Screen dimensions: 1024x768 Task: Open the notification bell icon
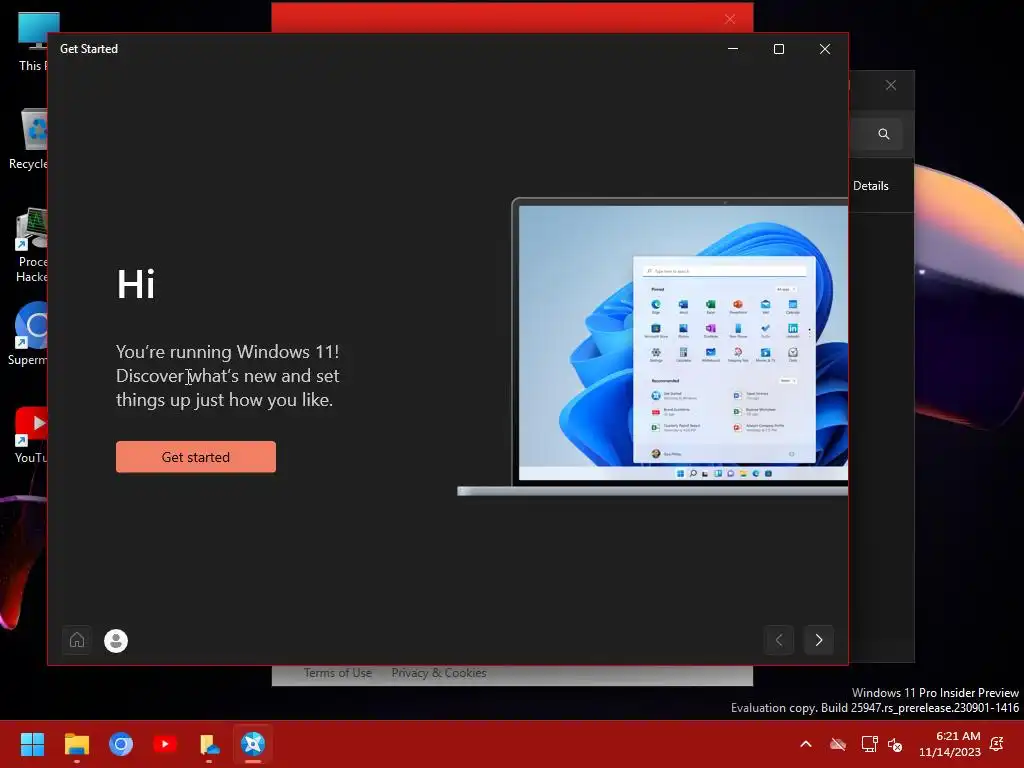997,744
